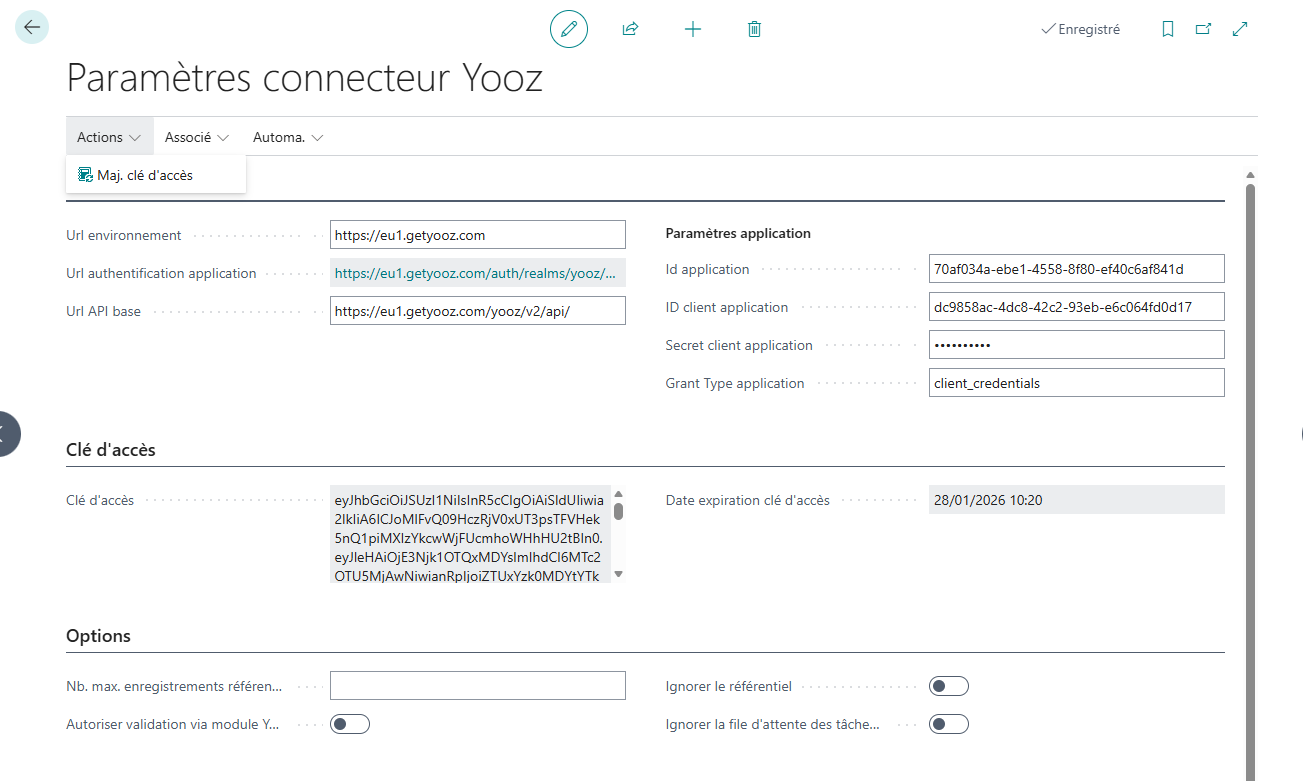Open page in new window icon
The image size is (1303, 781).
[x=1203, y=29]
